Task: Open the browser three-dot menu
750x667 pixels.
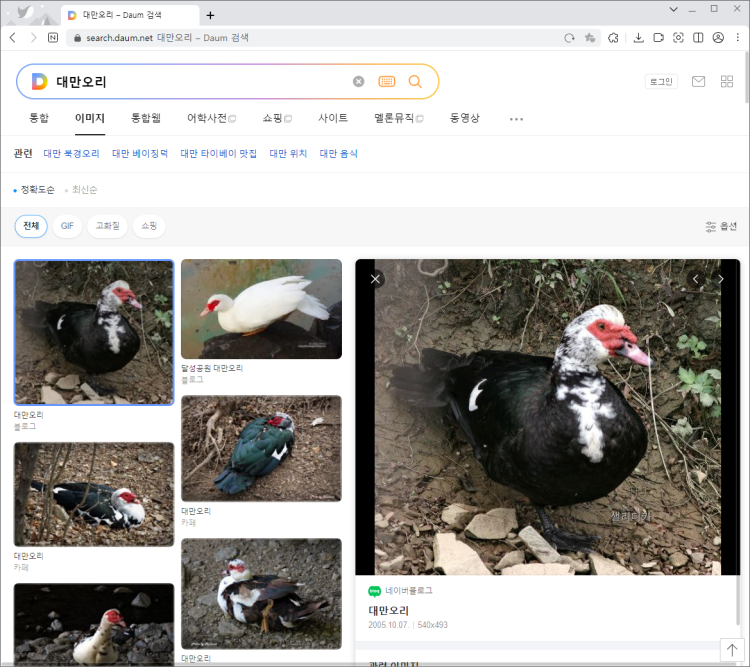Action: [x=738, y=38]
